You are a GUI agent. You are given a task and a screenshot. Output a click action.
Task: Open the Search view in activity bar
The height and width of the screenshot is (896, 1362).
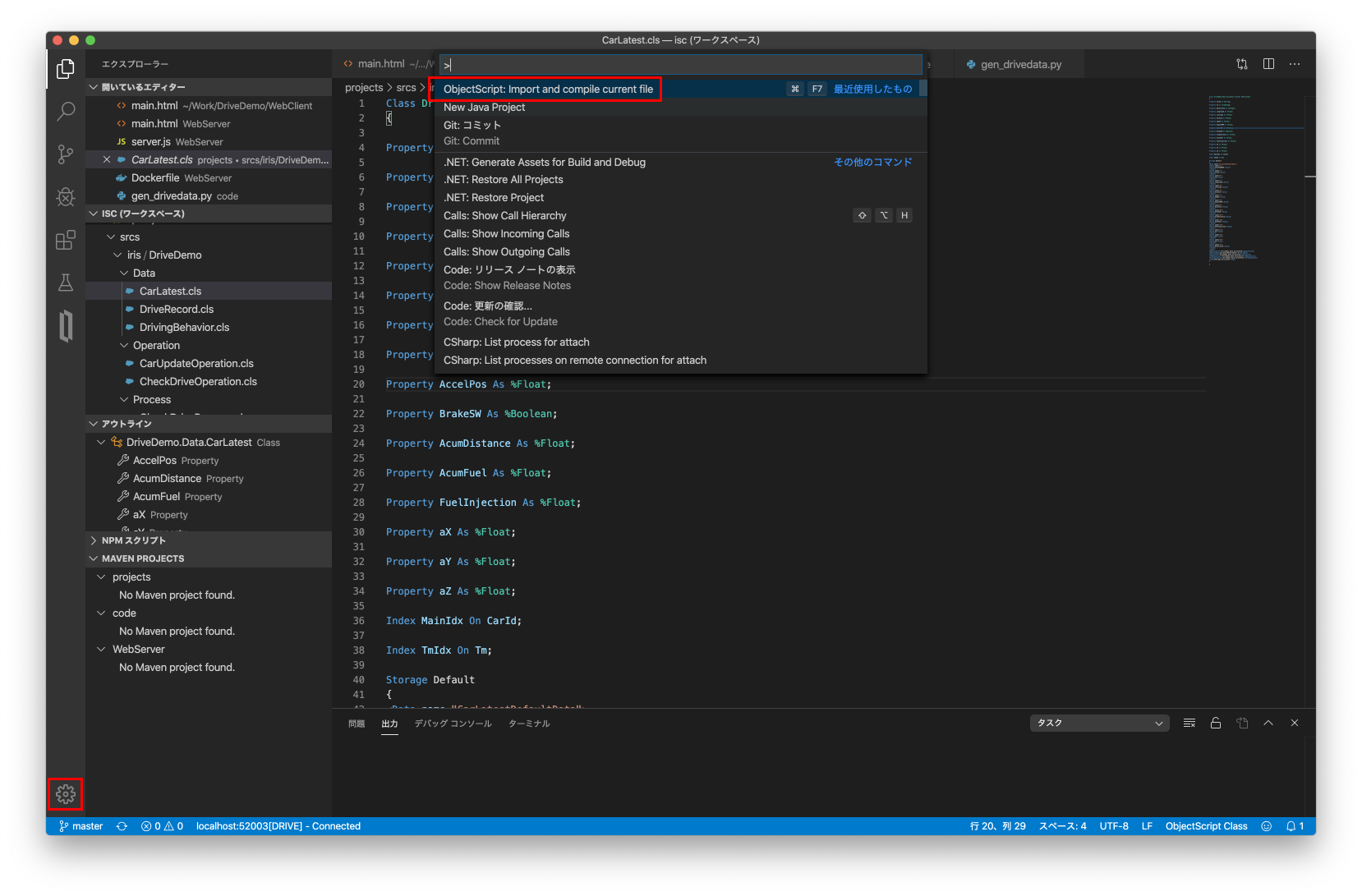(x=66, y=112)
